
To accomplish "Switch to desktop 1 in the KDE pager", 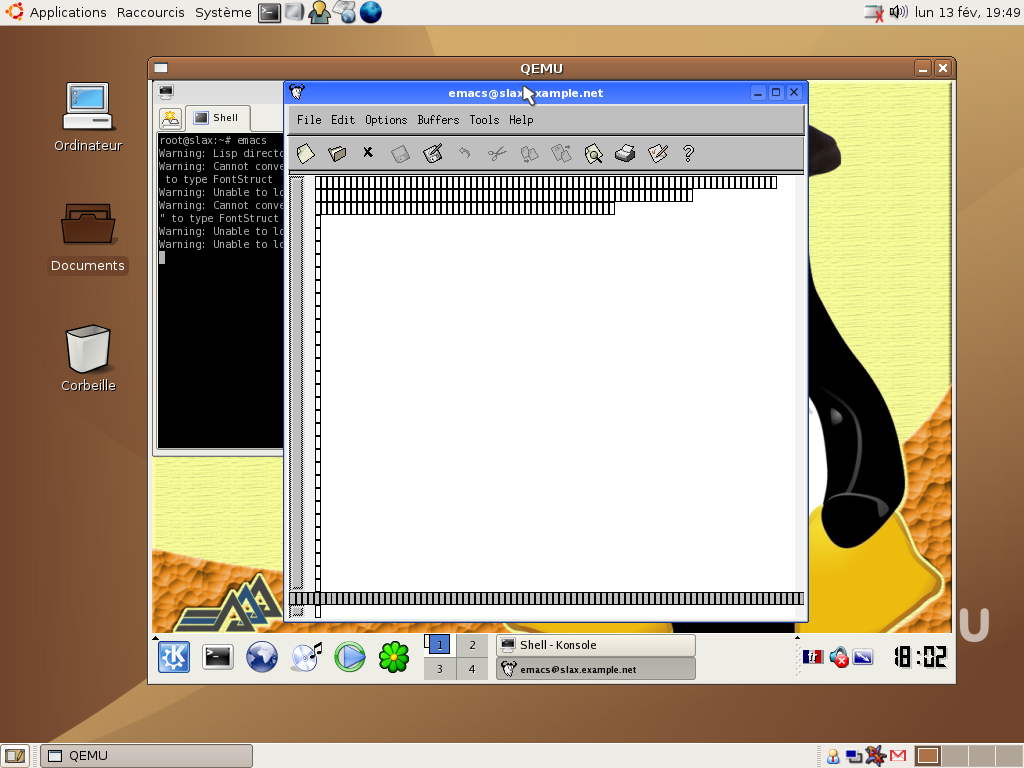I will [440, 645].
